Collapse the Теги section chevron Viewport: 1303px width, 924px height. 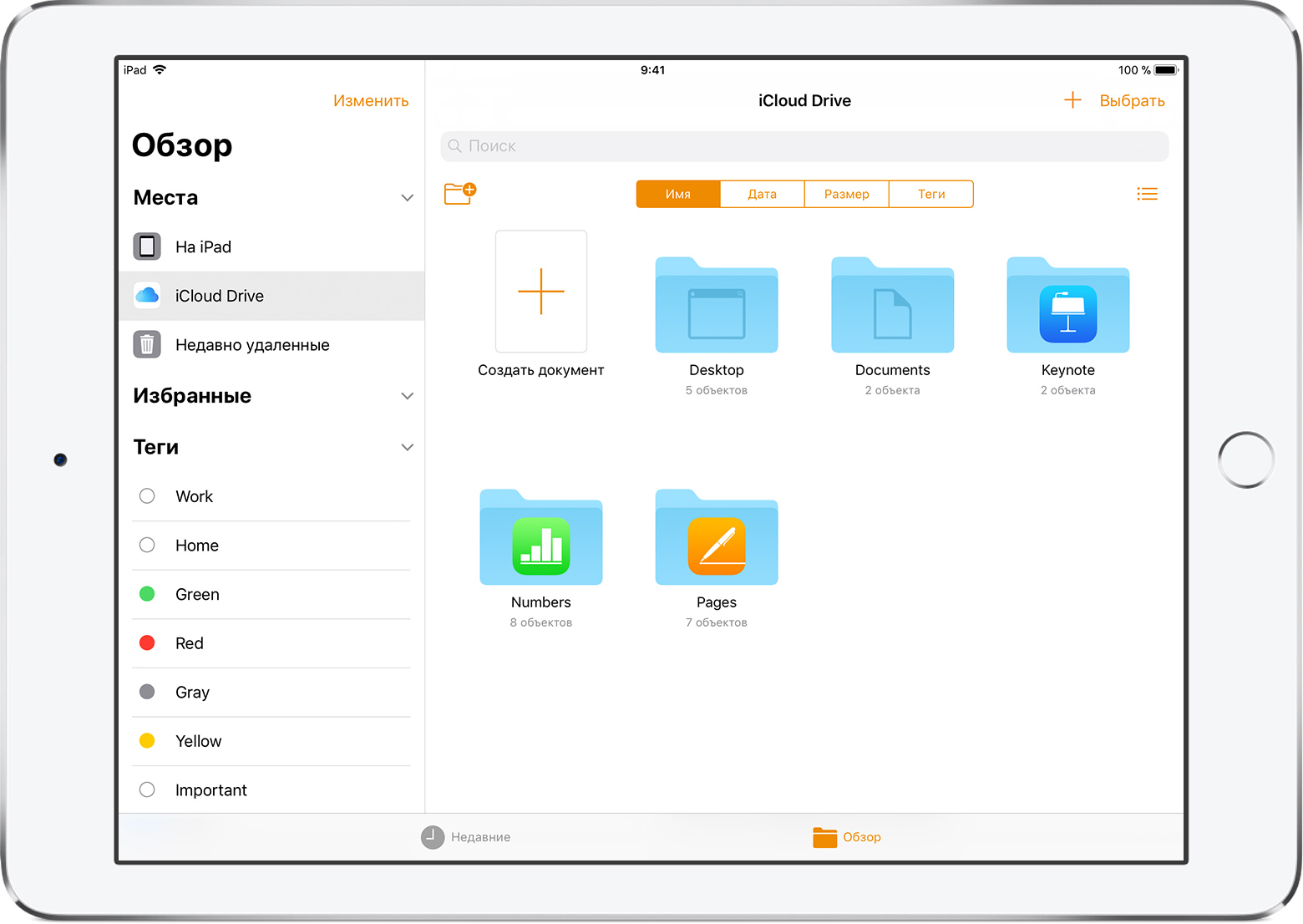coord(408,448)
